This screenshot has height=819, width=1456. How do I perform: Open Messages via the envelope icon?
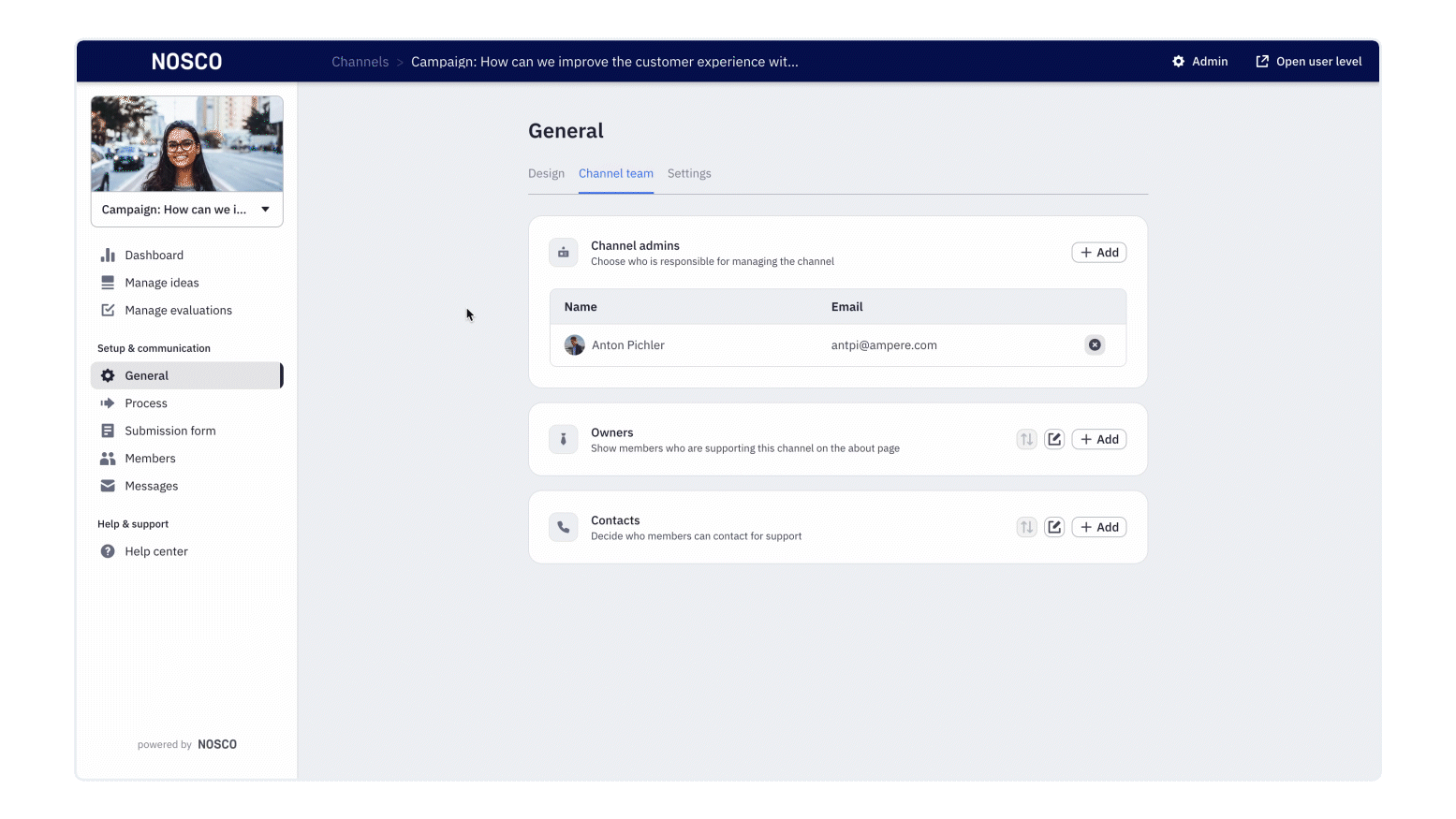pyautogui.click(x=110, y=486)
